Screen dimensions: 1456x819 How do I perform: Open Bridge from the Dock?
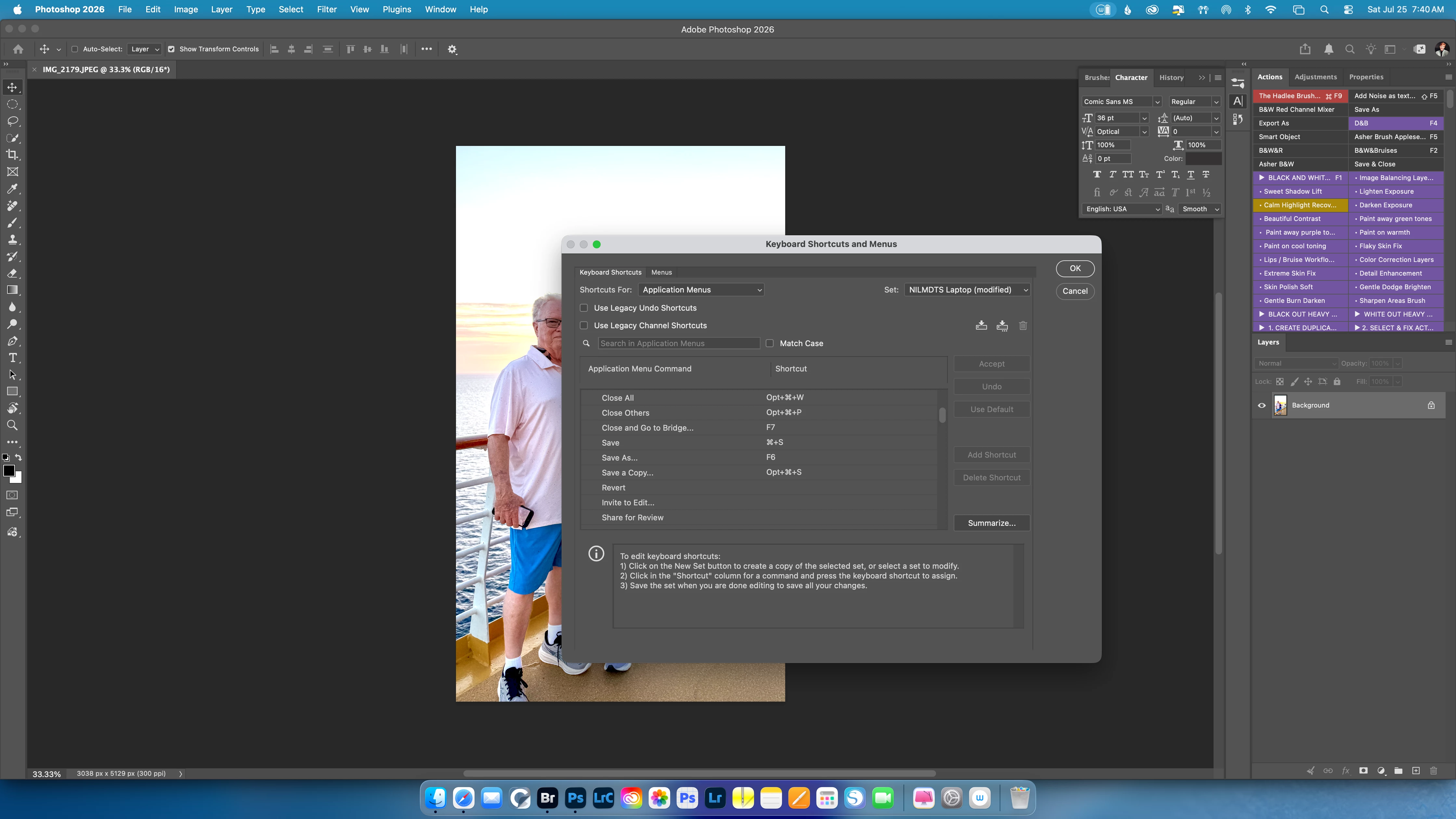pos(548,798)
